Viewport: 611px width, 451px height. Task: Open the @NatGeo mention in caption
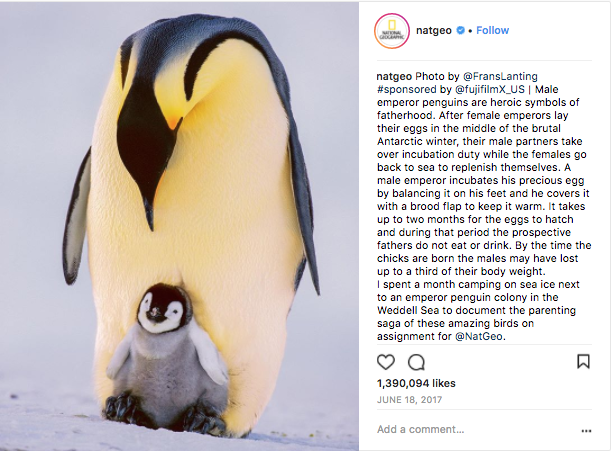coord(479,336)
